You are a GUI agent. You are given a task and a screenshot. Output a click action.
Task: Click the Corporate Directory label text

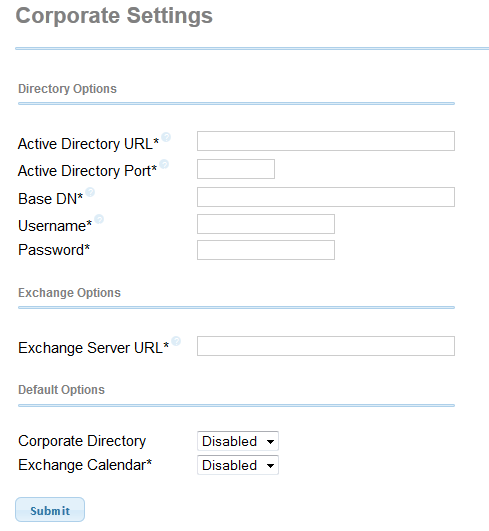tap(82, 441)
